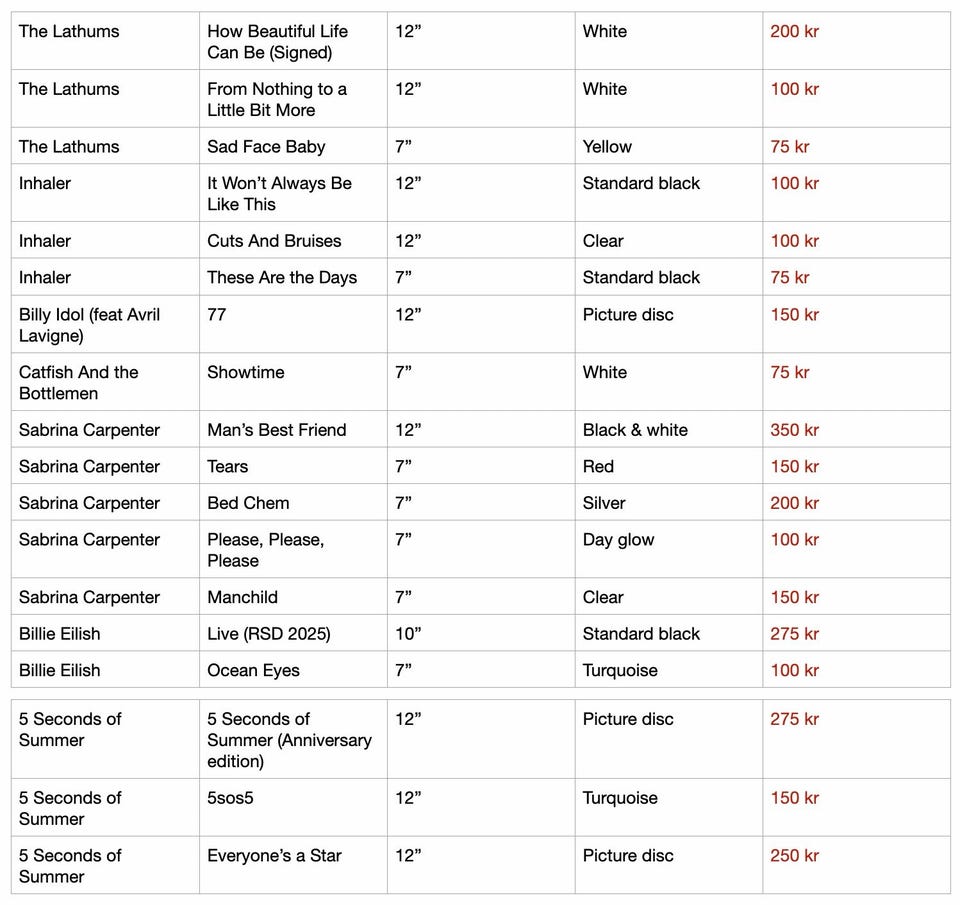
Task: Select the Yellow color cell
Action: click(x=607, y=147)
